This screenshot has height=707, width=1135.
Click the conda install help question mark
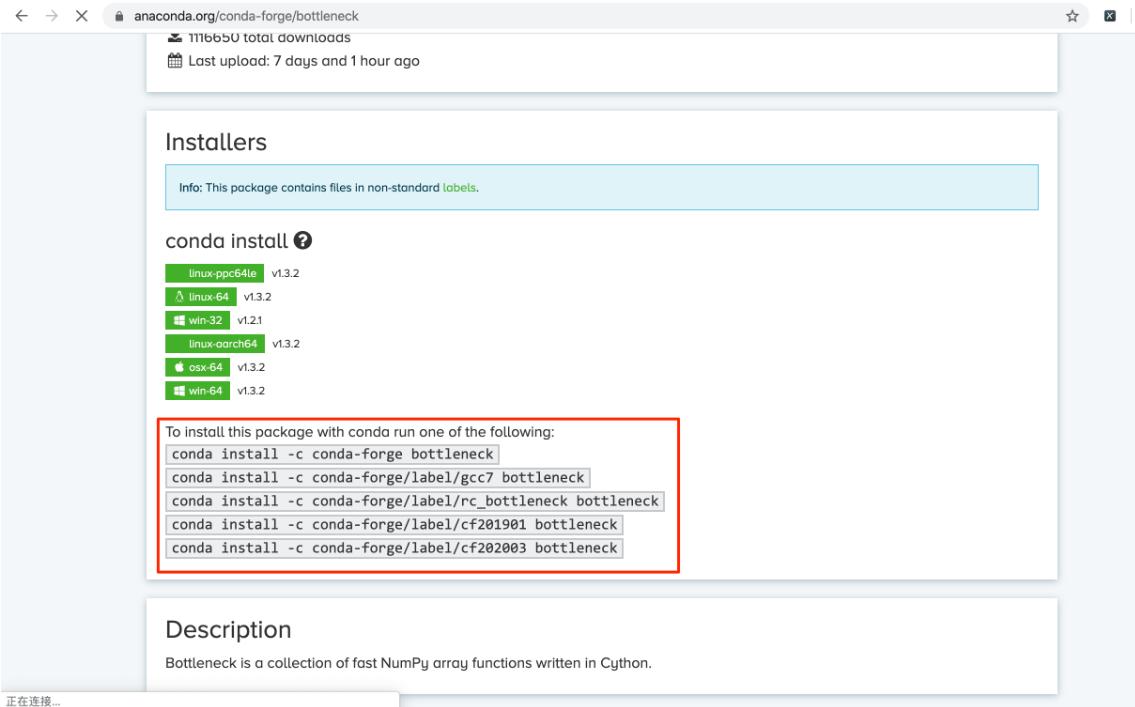point(303,240)
